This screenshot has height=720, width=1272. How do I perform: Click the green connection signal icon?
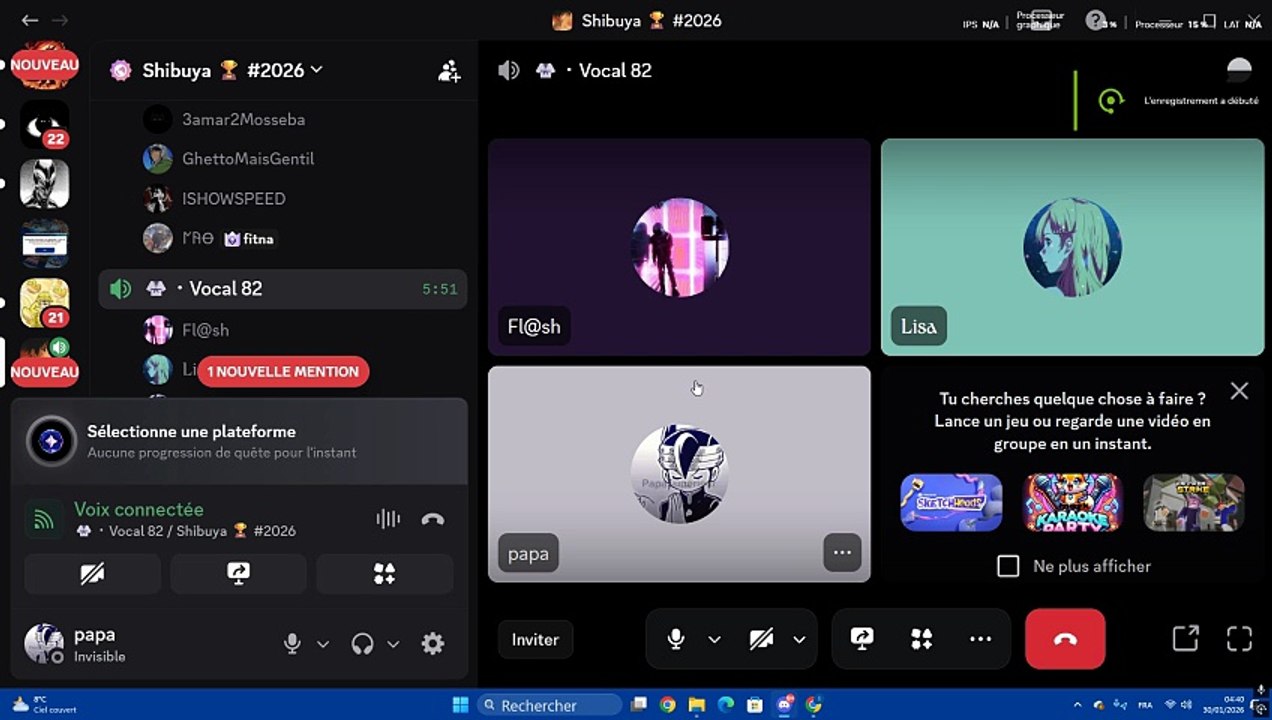(x=43, y=519)
